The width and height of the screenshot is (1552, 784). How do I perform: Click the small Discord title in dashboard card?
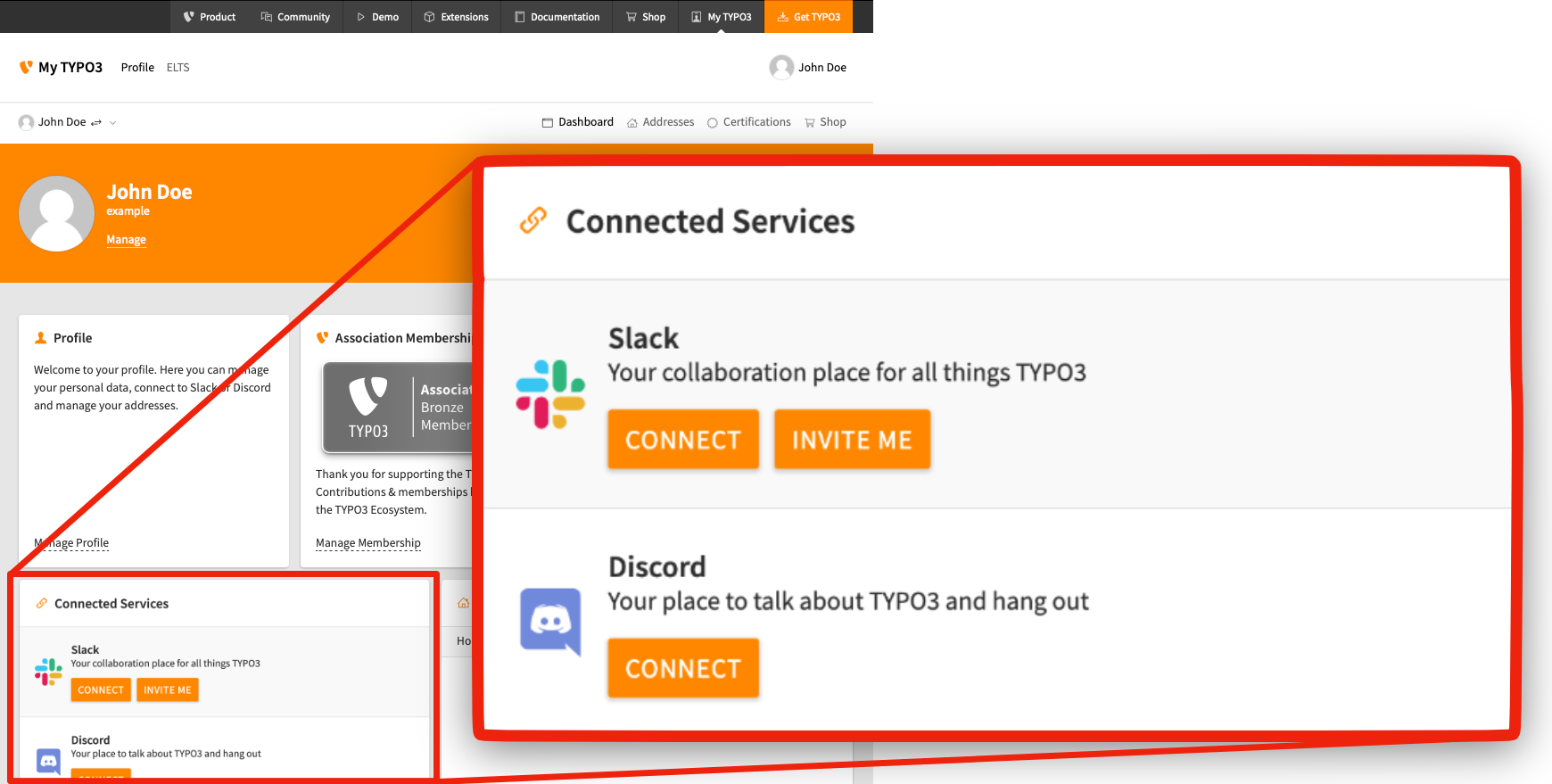(90, 740)
